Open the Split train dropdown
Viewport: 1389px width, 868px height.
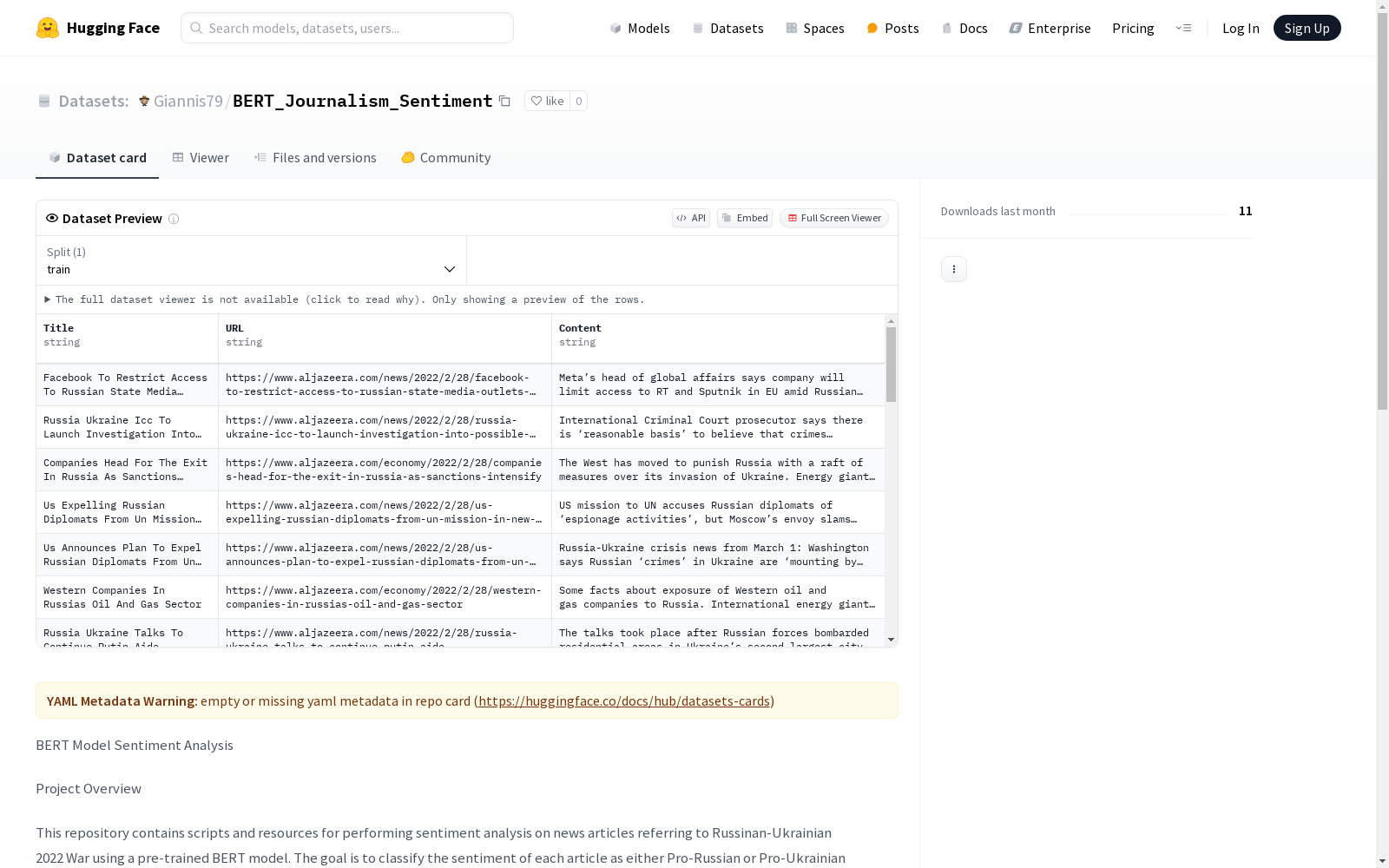point(251,261)
